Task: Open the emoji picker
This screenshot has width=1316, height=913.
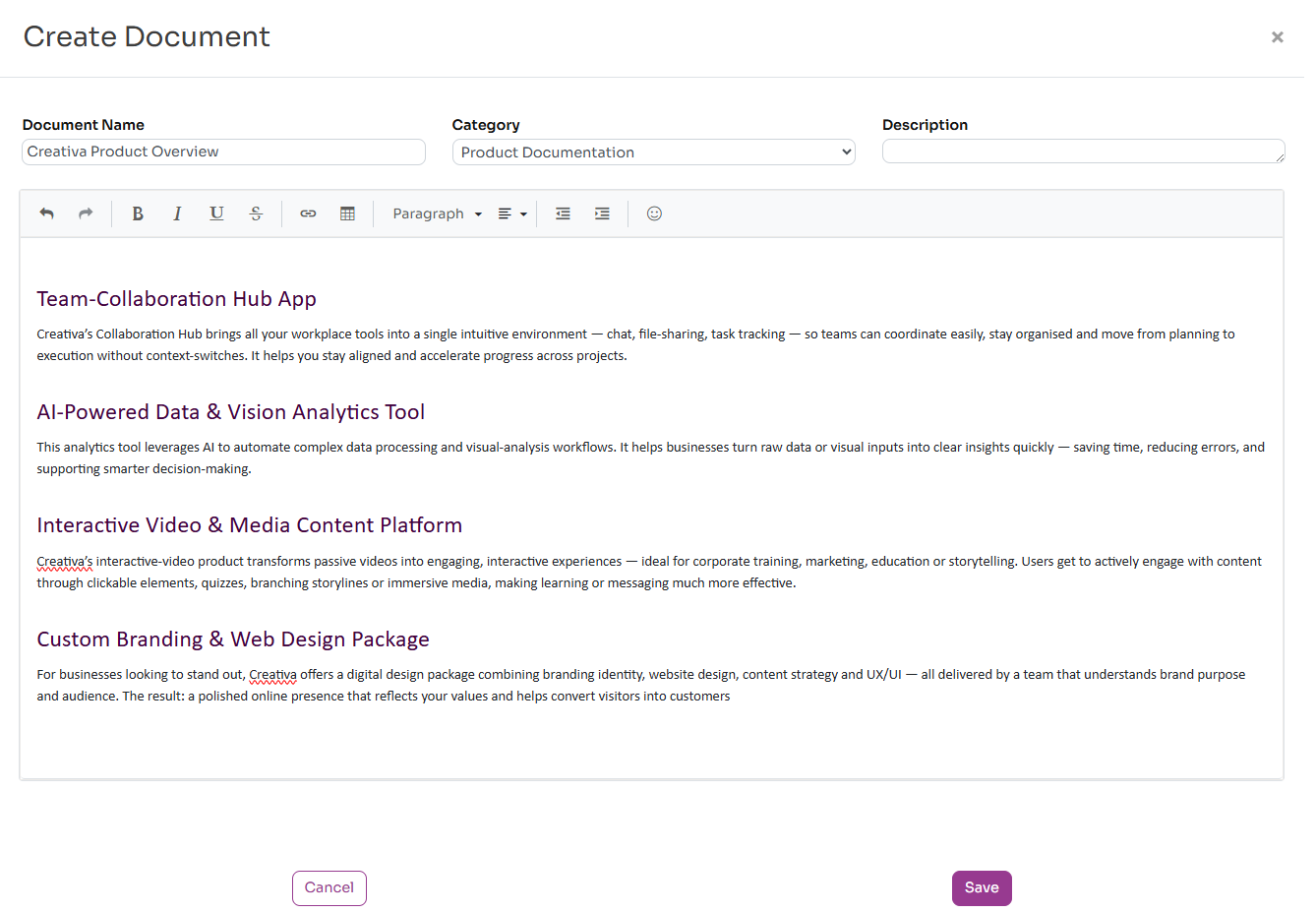Action: (x=654, y=213)
